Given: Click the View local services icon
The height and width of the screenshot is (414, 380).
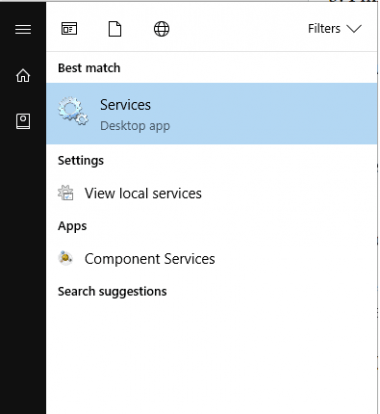Looking at the screenshot, I should click(x=66, y=193).
